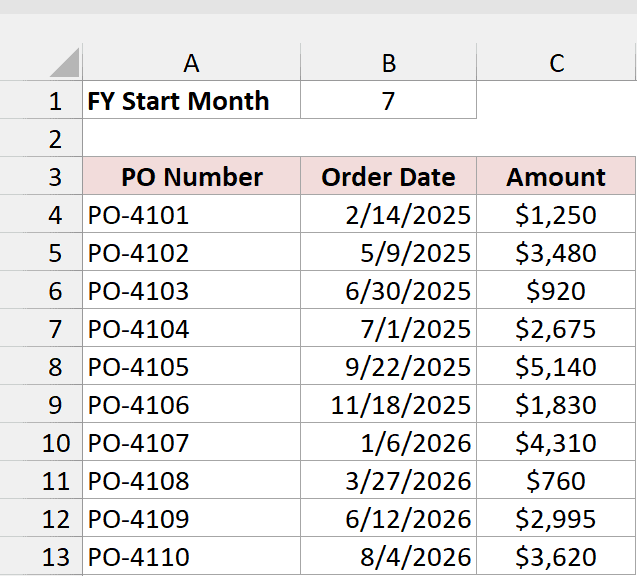Select column C header
Image resolution: width=637 pixels, height=576 pixels.
click(556, 63)
